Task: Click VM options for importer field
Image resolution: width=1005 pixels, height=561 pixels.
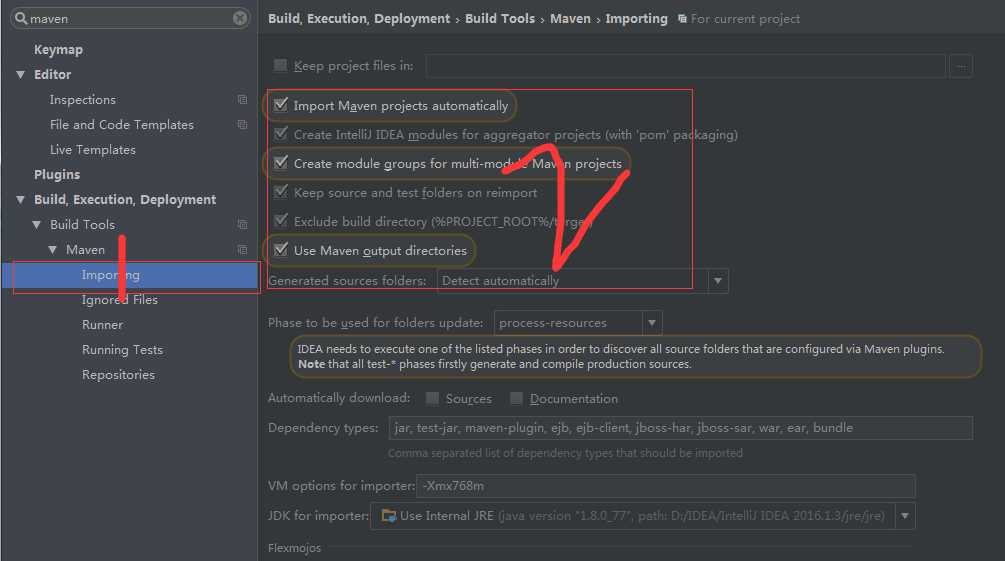Action: click(666, 486)
